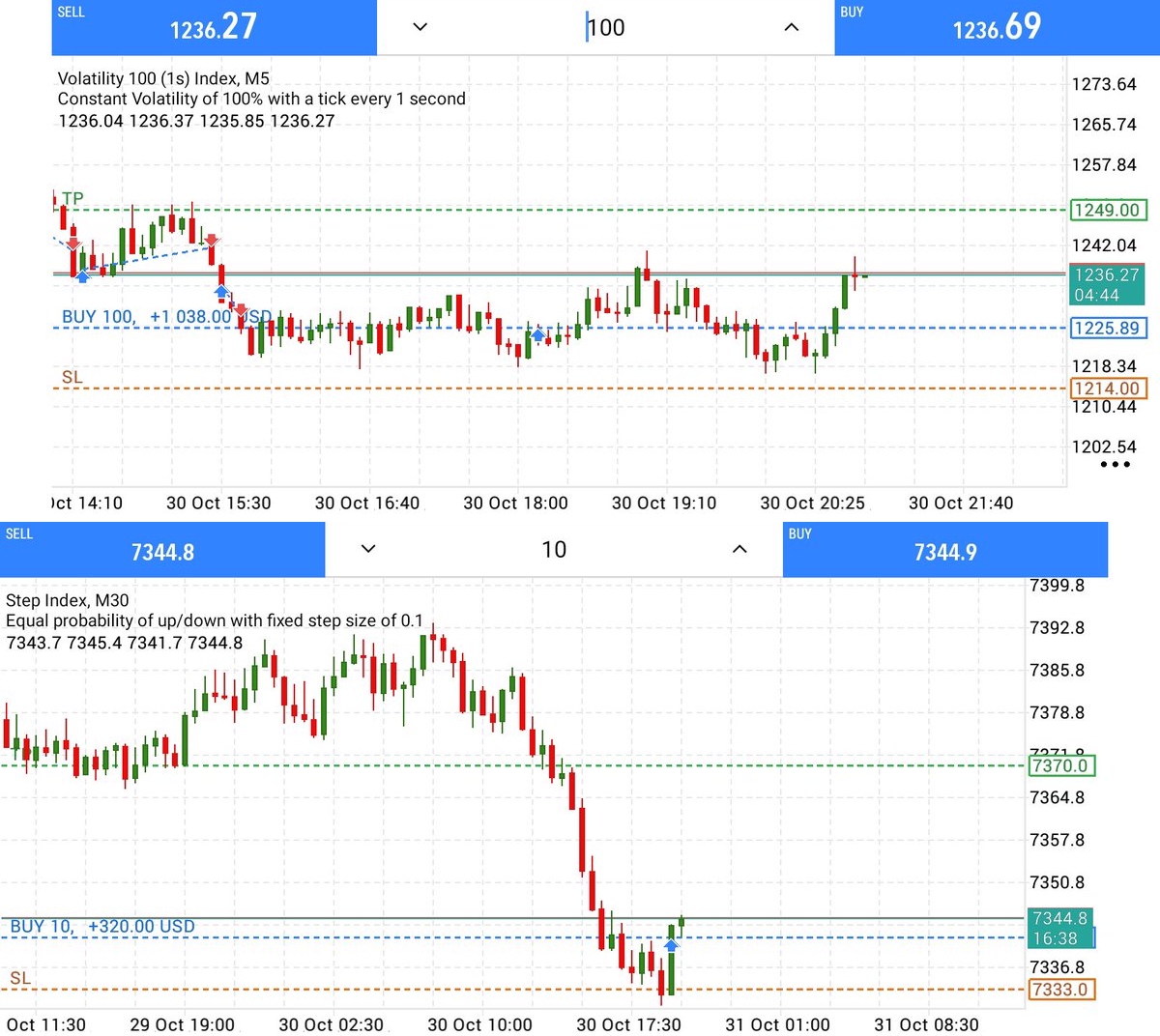Tap the SELL 1236.27 button
1160x1036 pixels.
coord(215,27)
